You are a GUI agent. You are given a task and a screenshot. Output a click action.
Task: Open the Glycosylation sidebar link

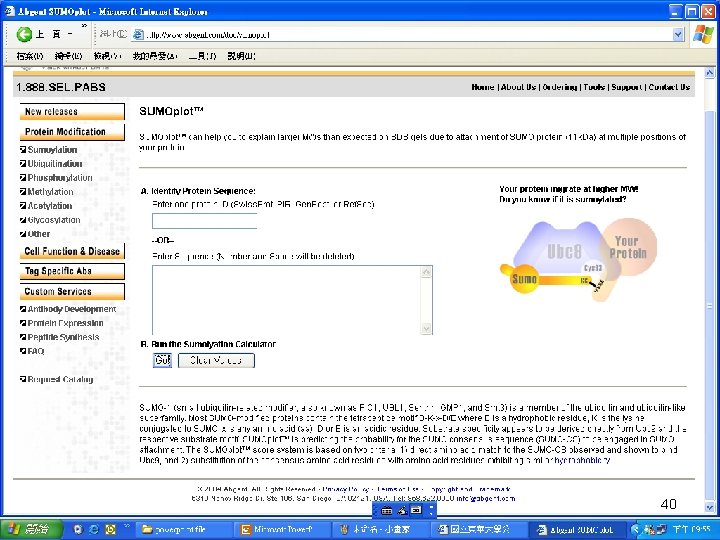pos(54,219)
